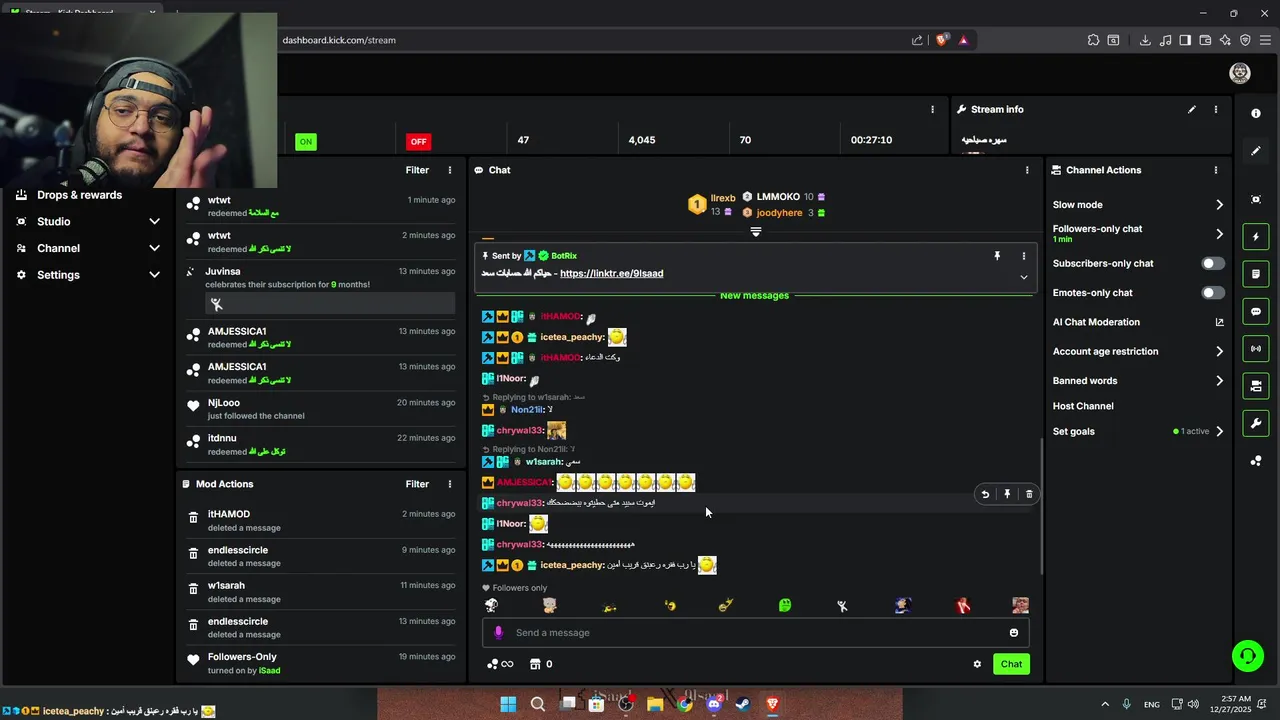Edit stream info with the pencil icon

point(1191,110)
